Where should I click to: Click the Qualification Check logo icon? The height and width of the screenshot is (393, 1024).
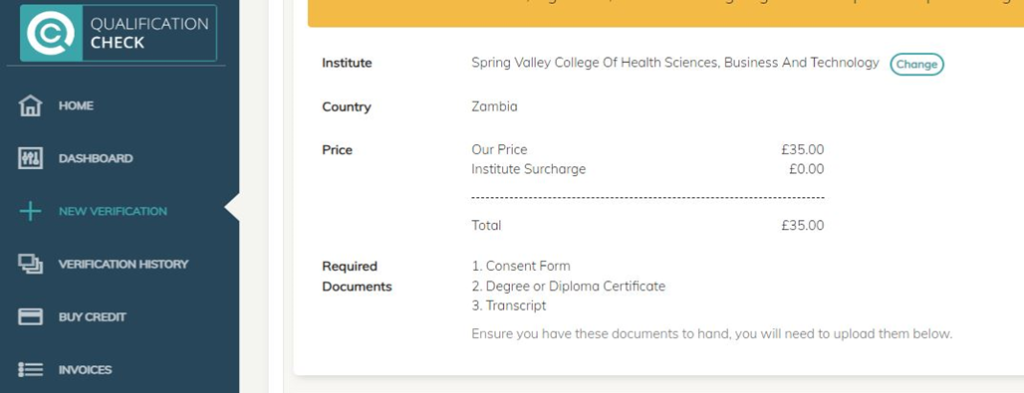click(51, 33)
